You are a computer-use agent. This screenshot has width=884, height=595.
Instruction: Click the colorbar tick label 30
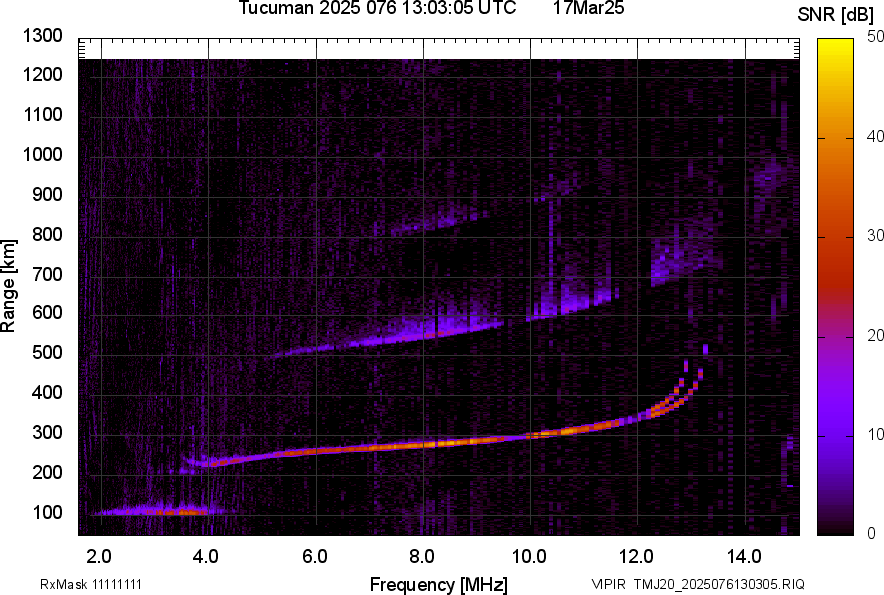[x=876, y=236]
